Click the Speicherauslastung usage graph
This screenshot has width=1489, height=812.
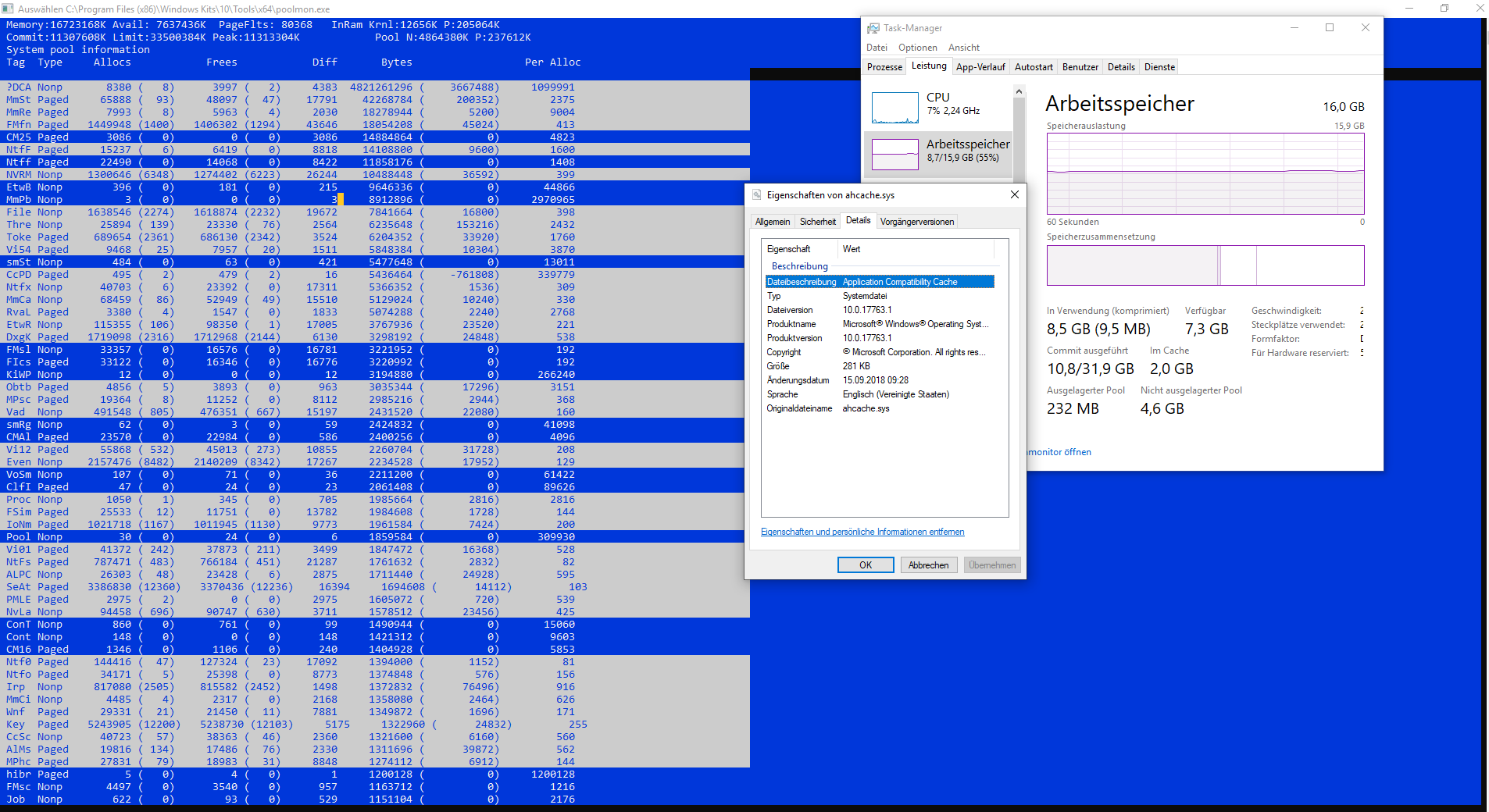tap(1205, 173)
